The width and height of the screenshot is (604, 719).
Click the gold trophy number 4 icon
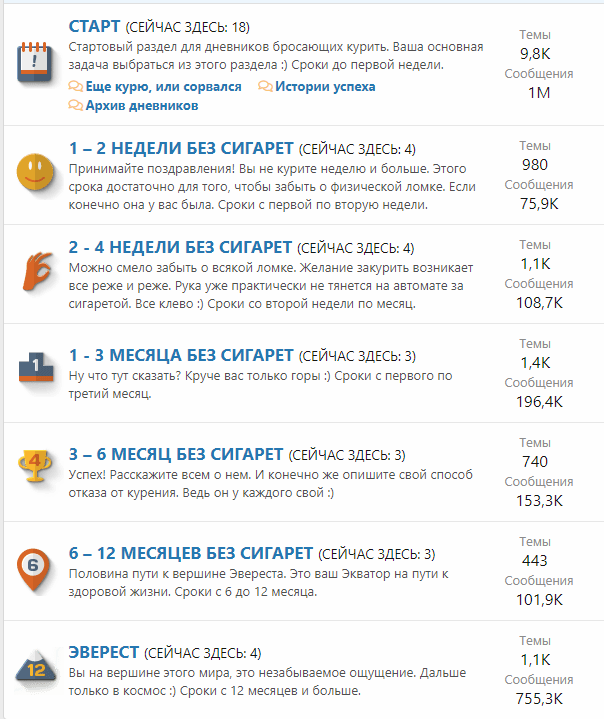coord(33,464)
